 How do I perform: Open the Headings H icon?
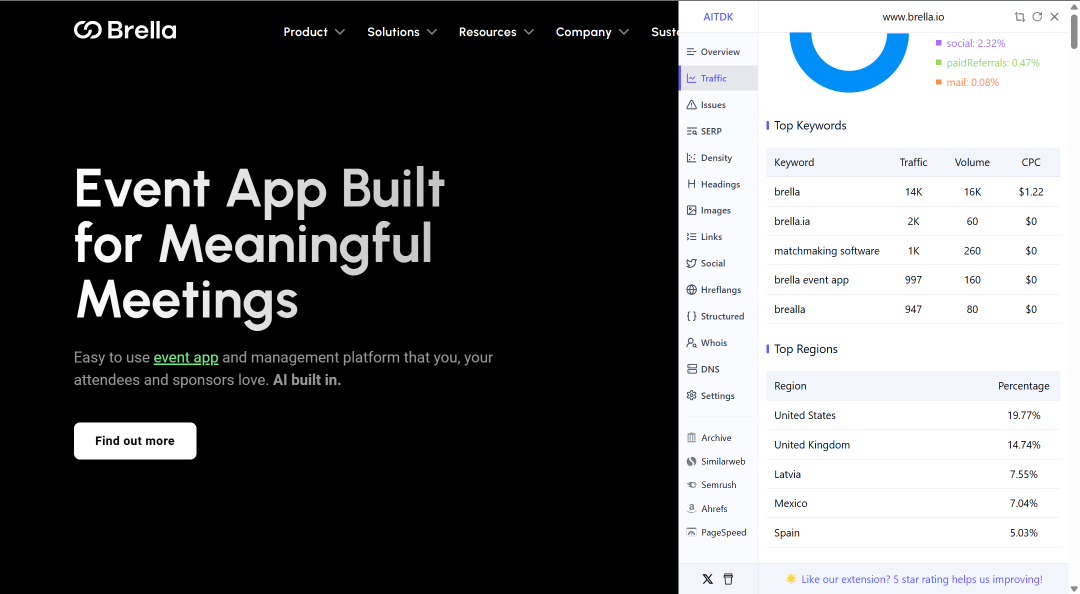pyautogui.click(x=692, y=184)
